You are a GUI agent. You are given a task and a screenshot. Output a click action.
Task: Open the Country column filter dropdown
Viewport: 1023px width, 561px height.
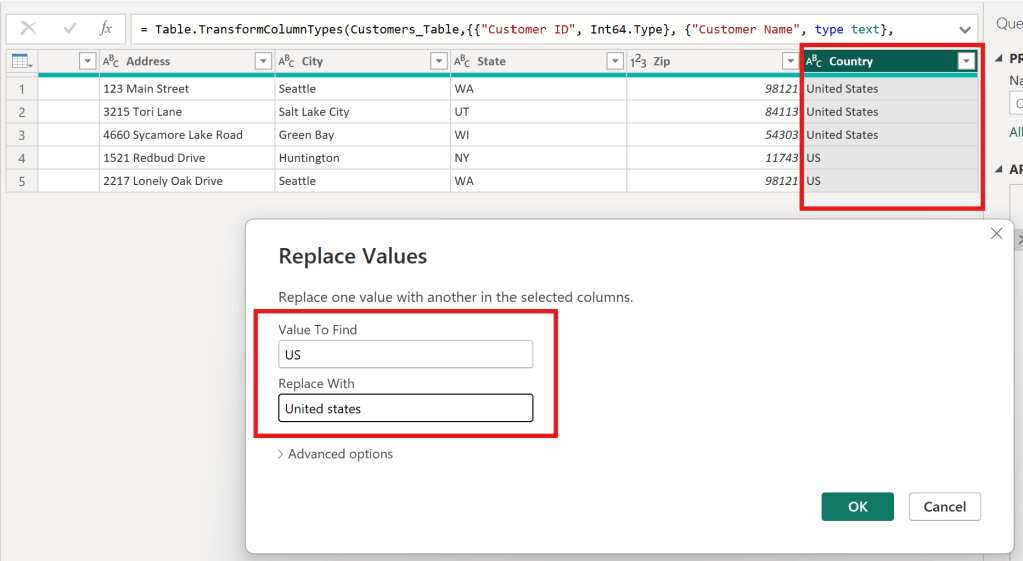point(966,61)
